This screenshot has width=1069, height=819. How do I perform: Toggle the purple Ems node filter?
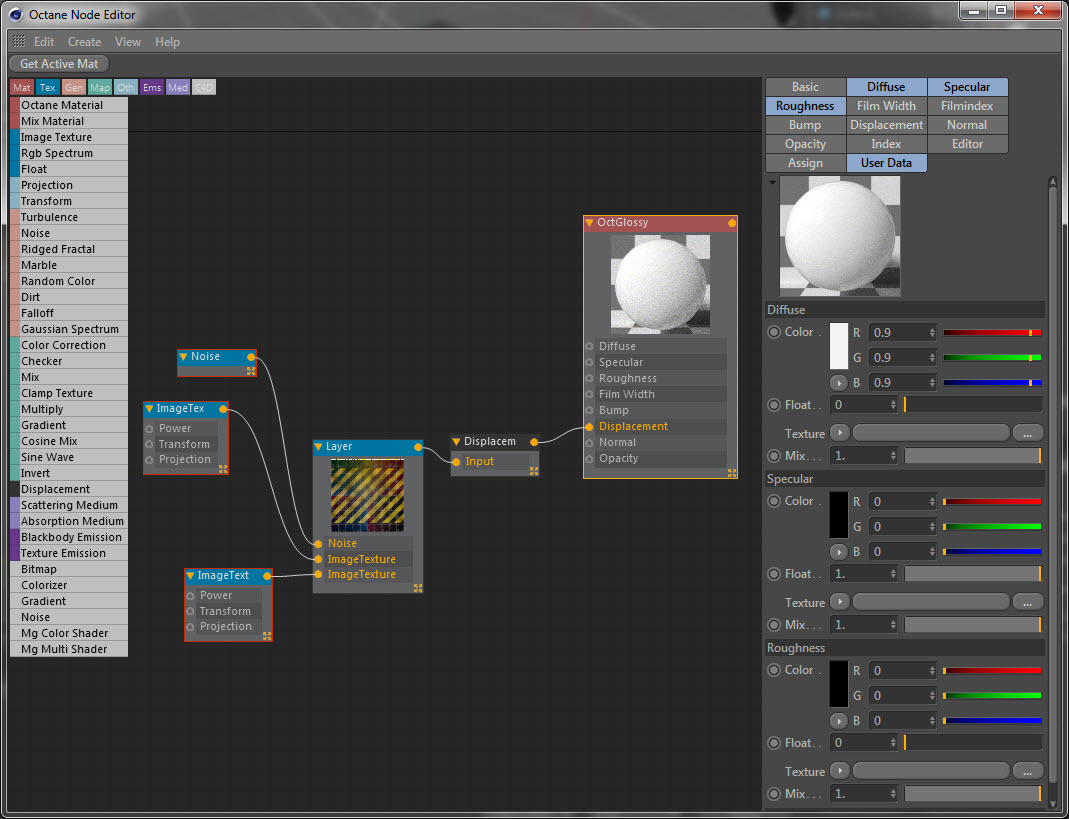(152, 87)
